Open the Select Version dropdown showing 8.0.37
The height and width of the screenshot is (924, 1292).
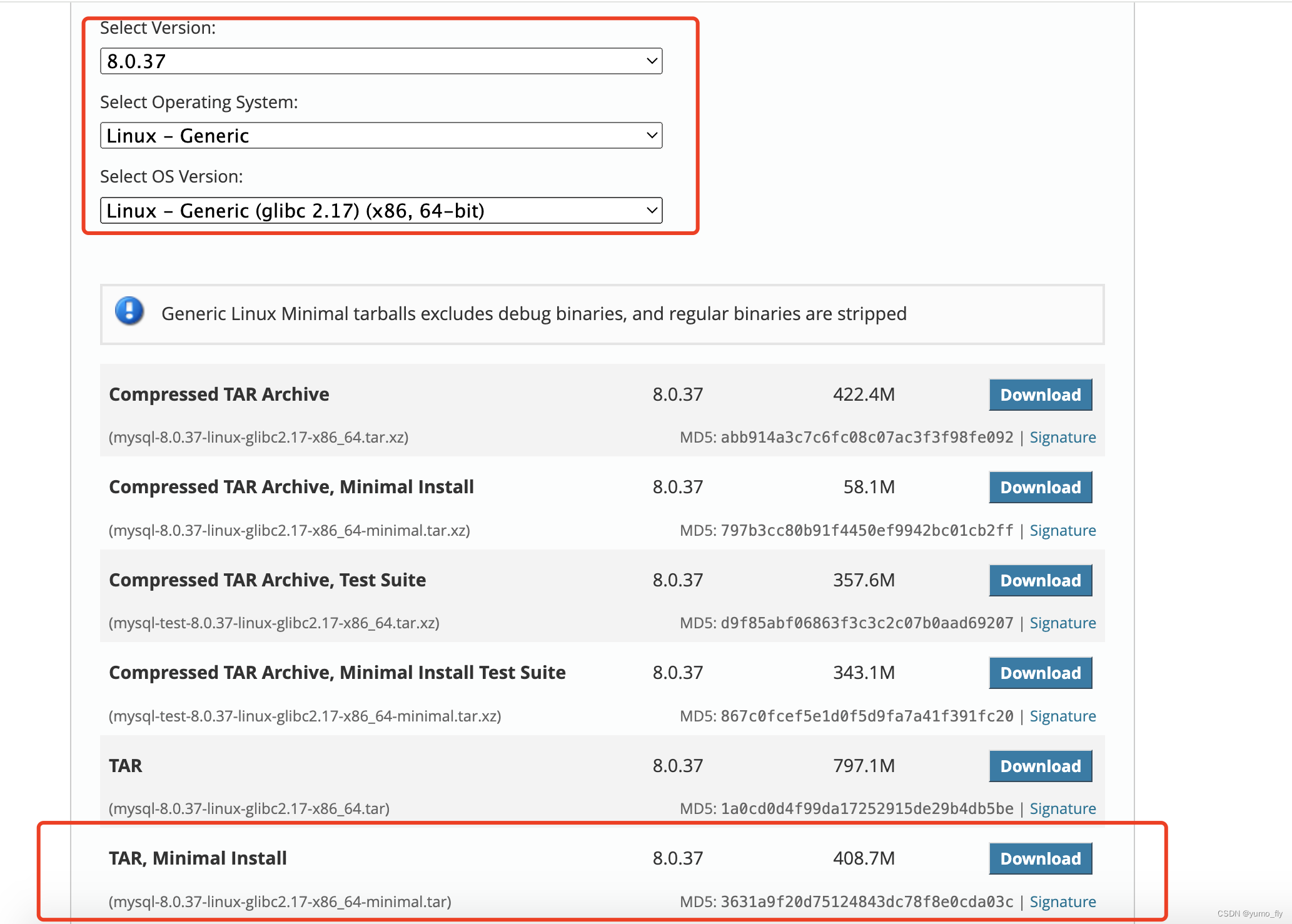381,61
